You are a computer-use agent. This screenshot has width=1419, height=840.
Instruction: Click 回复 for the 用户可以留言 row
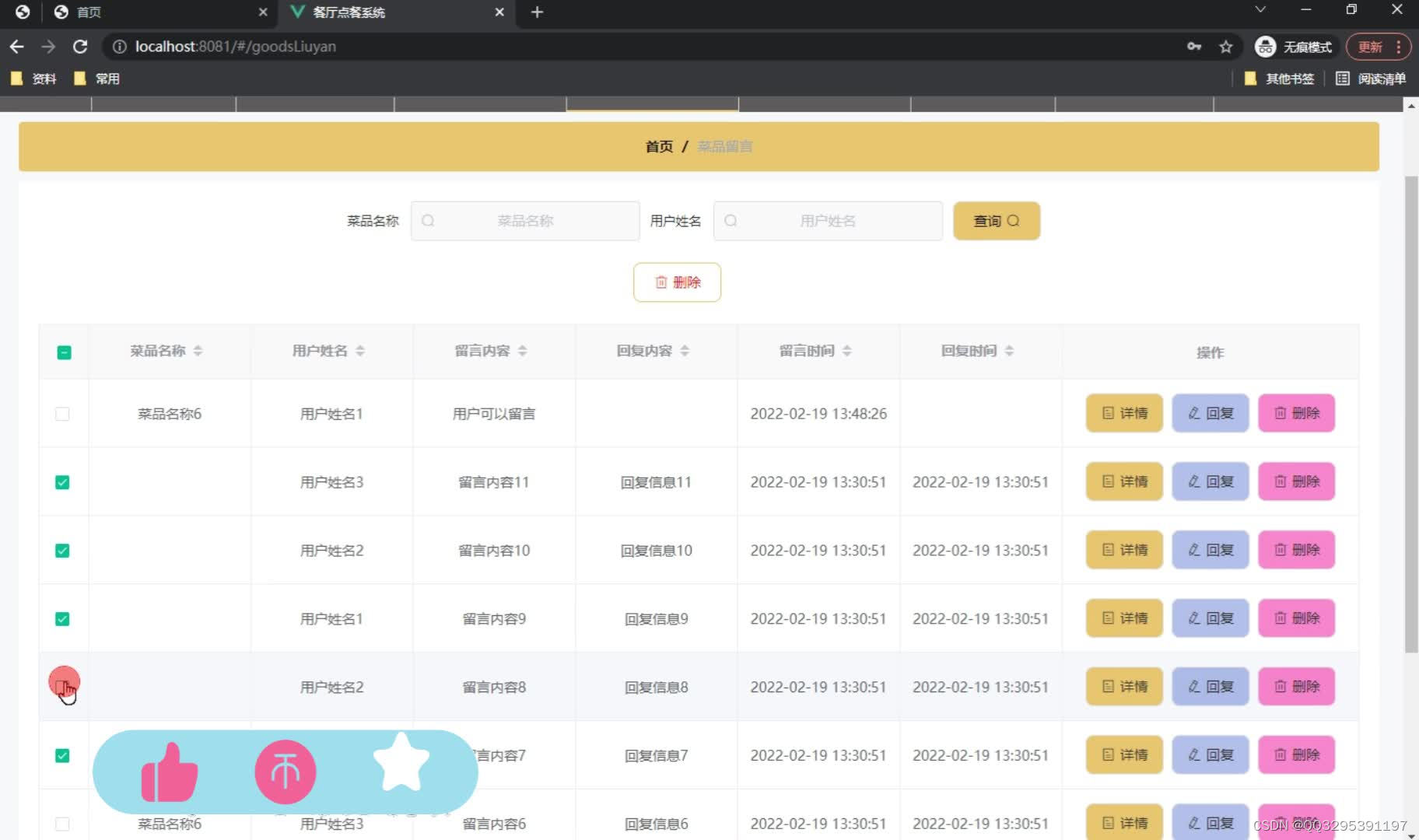coord(1211,413)
